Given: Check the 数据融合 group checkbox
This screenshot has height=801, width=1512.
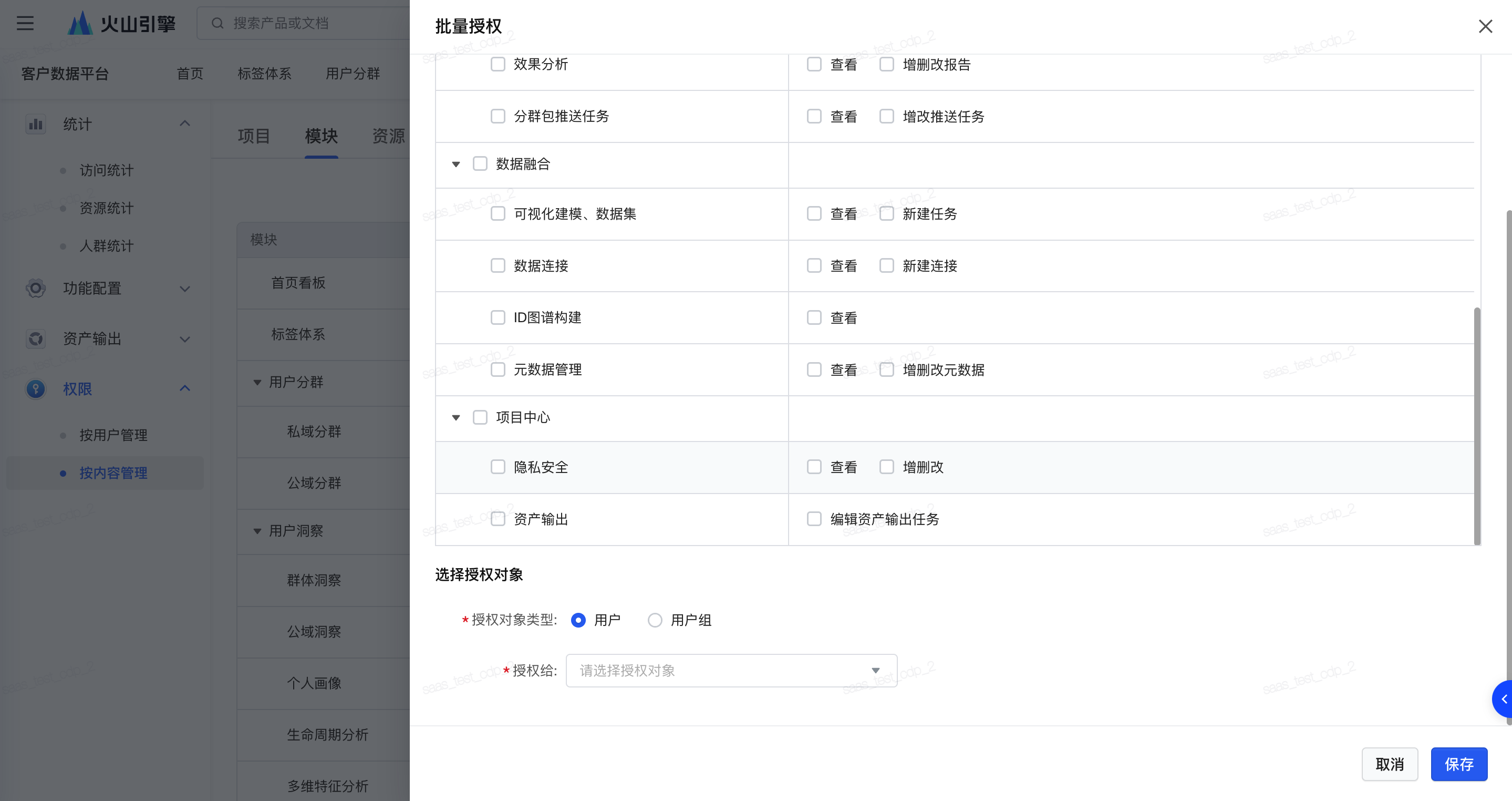Looking at the screenshot, I should pyautogui.click(x=480, y=164).
